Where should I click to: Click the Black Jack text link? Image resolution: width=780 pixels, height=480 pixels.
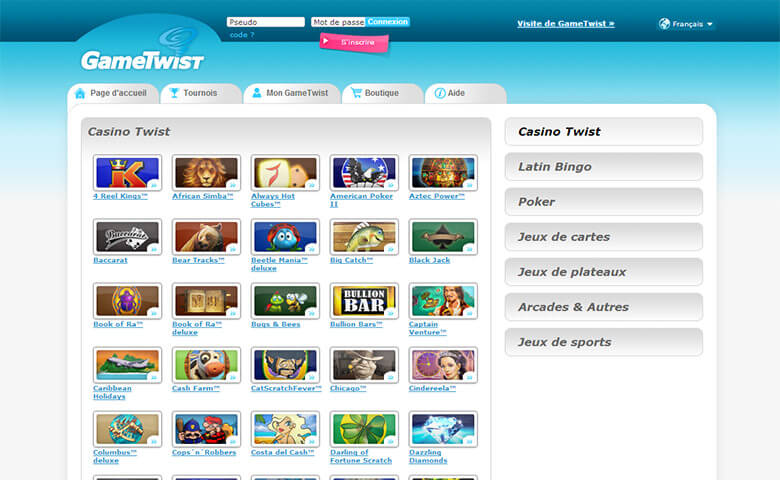click(x=429, y=260)
